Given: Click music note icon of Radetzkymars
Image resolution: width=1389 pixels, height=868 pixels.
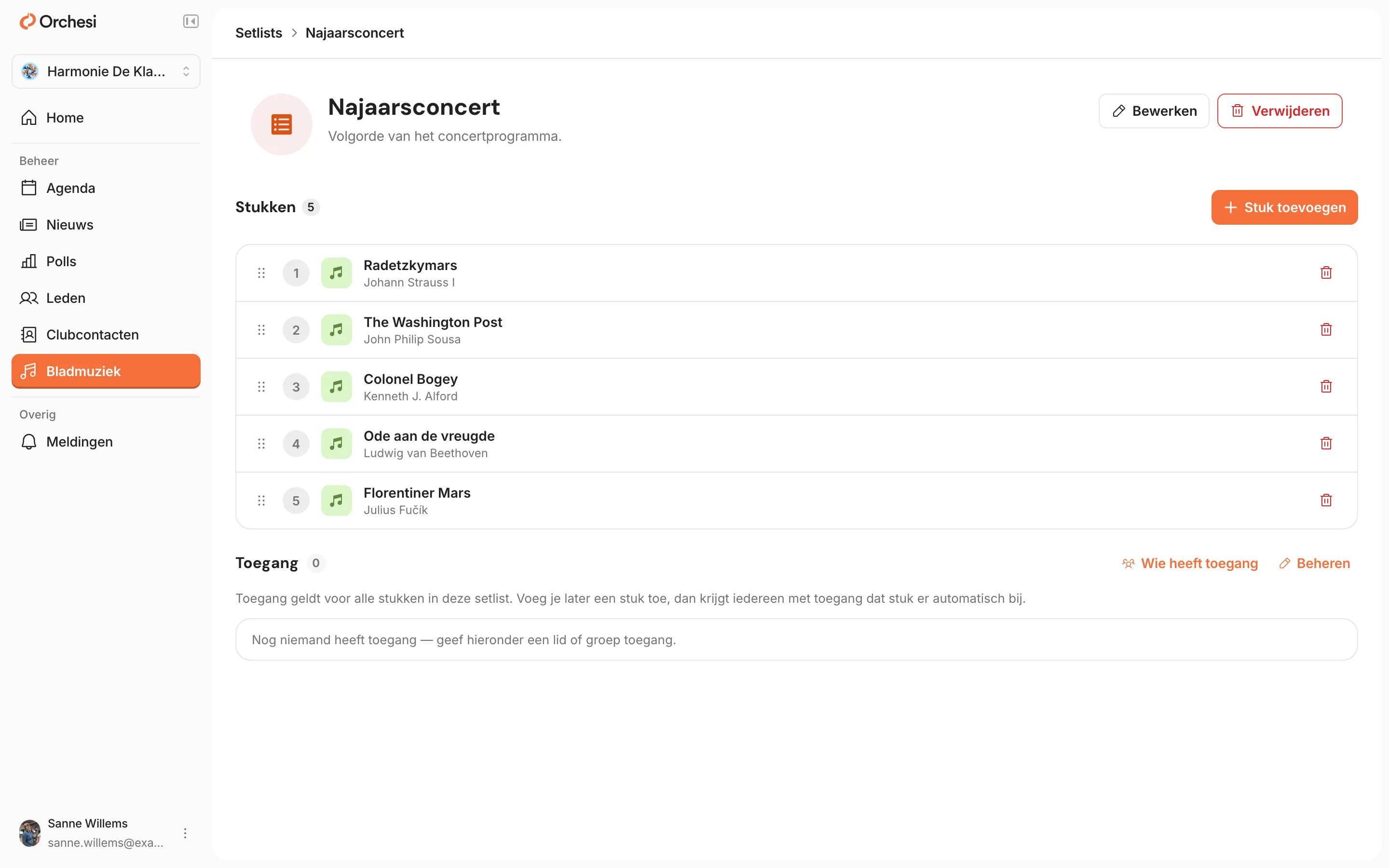Looking at the screenshot, I should [336, 272].
